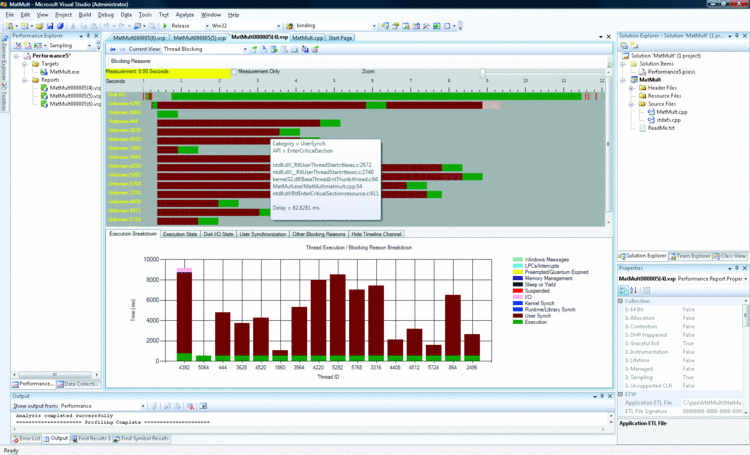Open the Analyze menu

click(x=185, y=15)
